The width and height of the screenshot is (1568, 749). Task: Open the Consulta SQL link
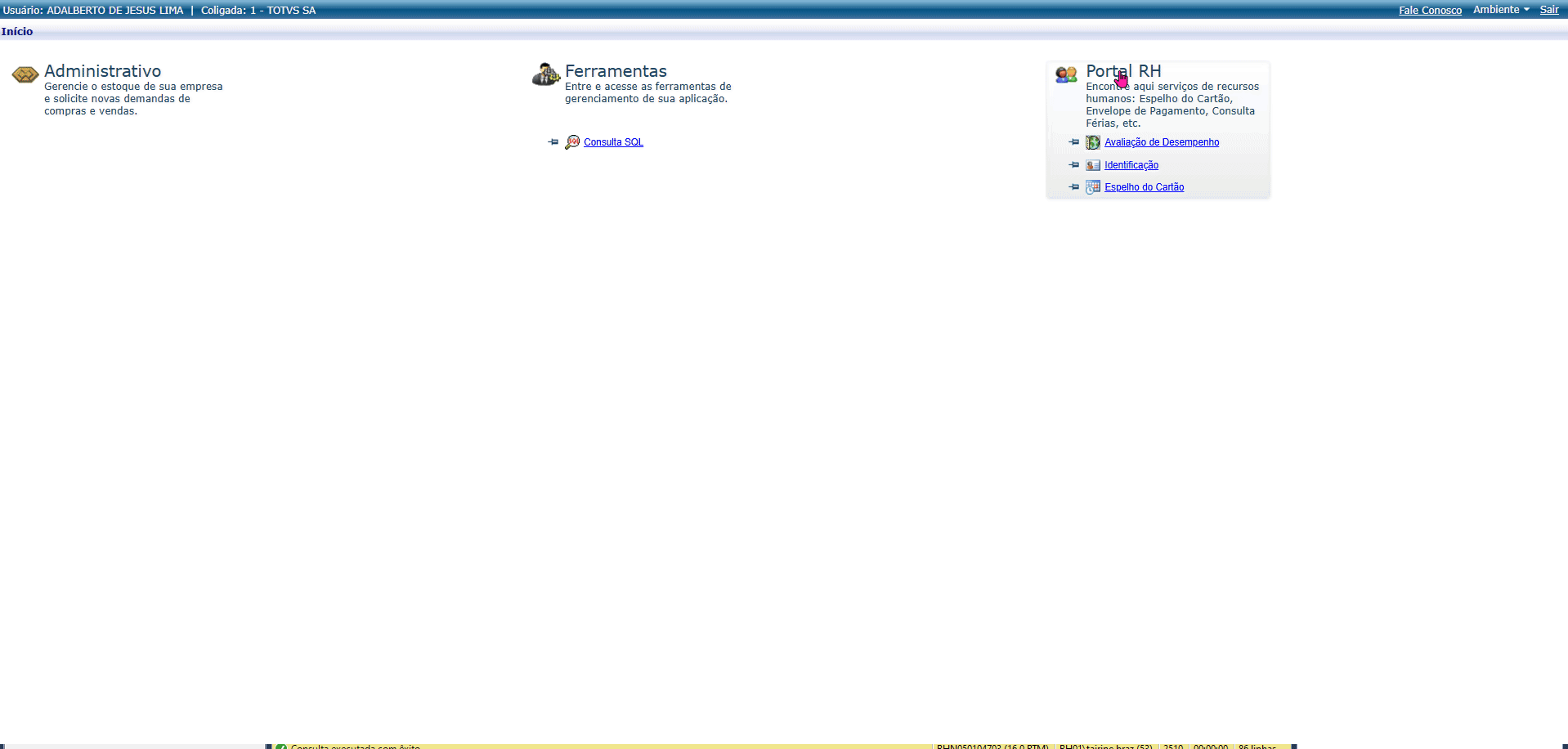pos(613,142)
